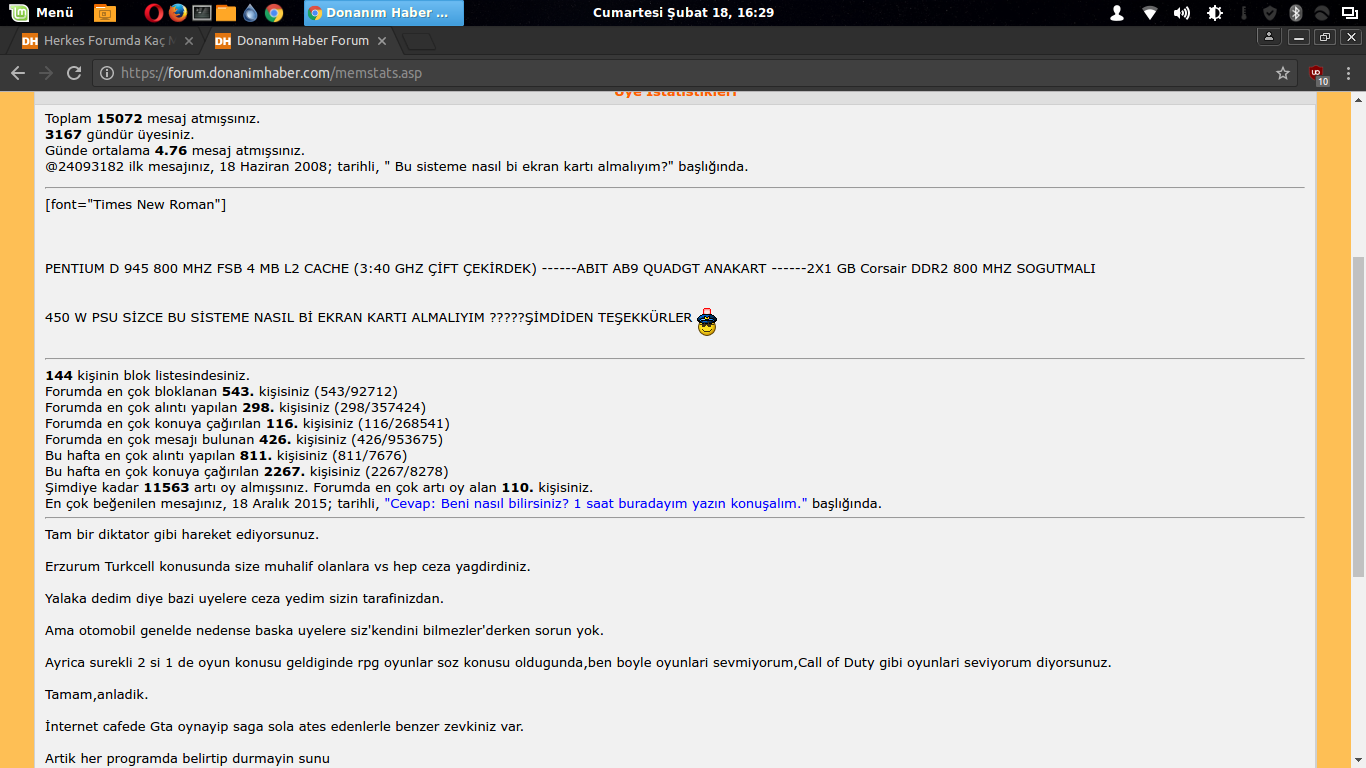Screen dimensions: 1366x768
Task: Click '144 kişinin blok listesindesiniz' line
Action: [147, 375]
